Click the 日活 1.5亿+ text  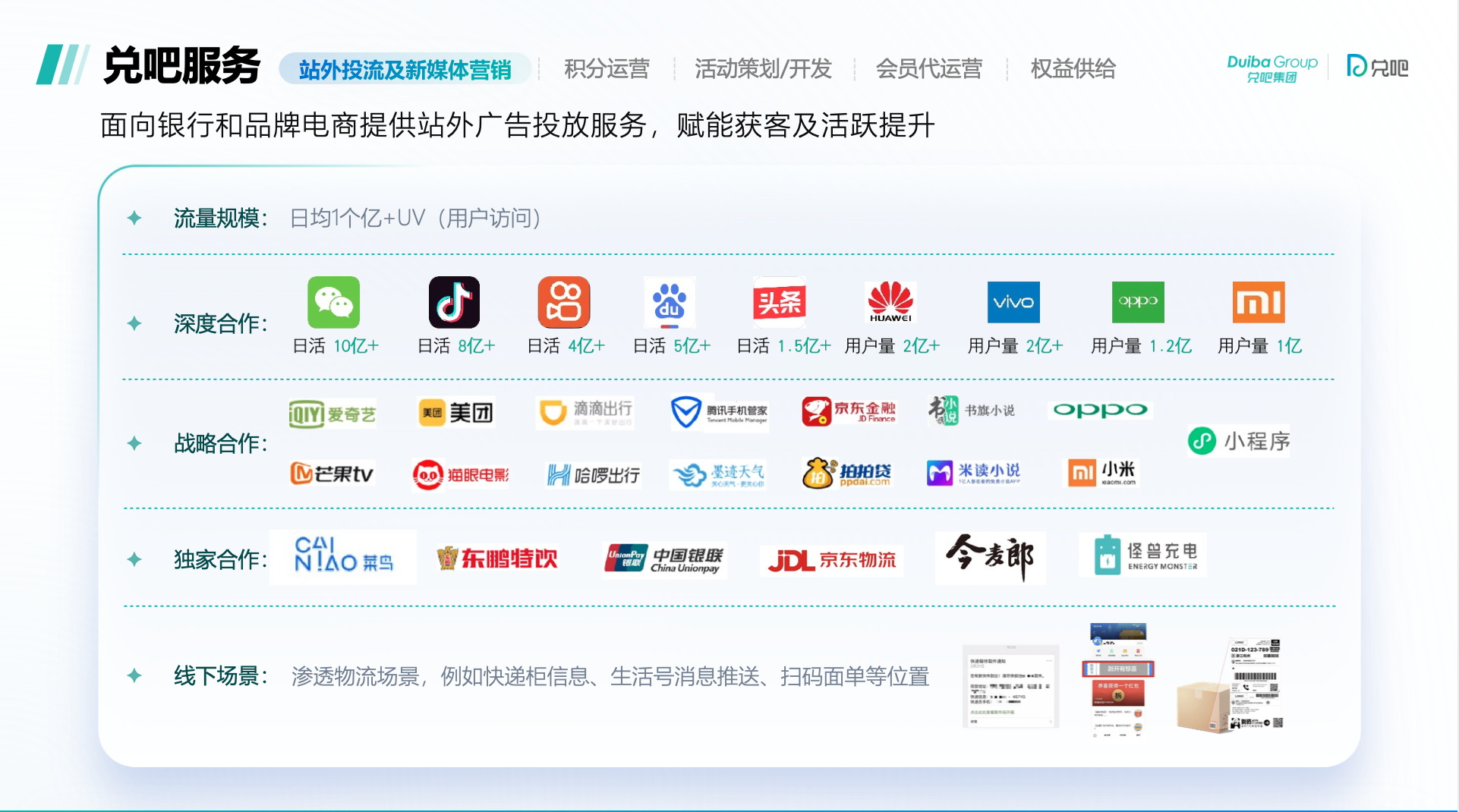[784, 346]
